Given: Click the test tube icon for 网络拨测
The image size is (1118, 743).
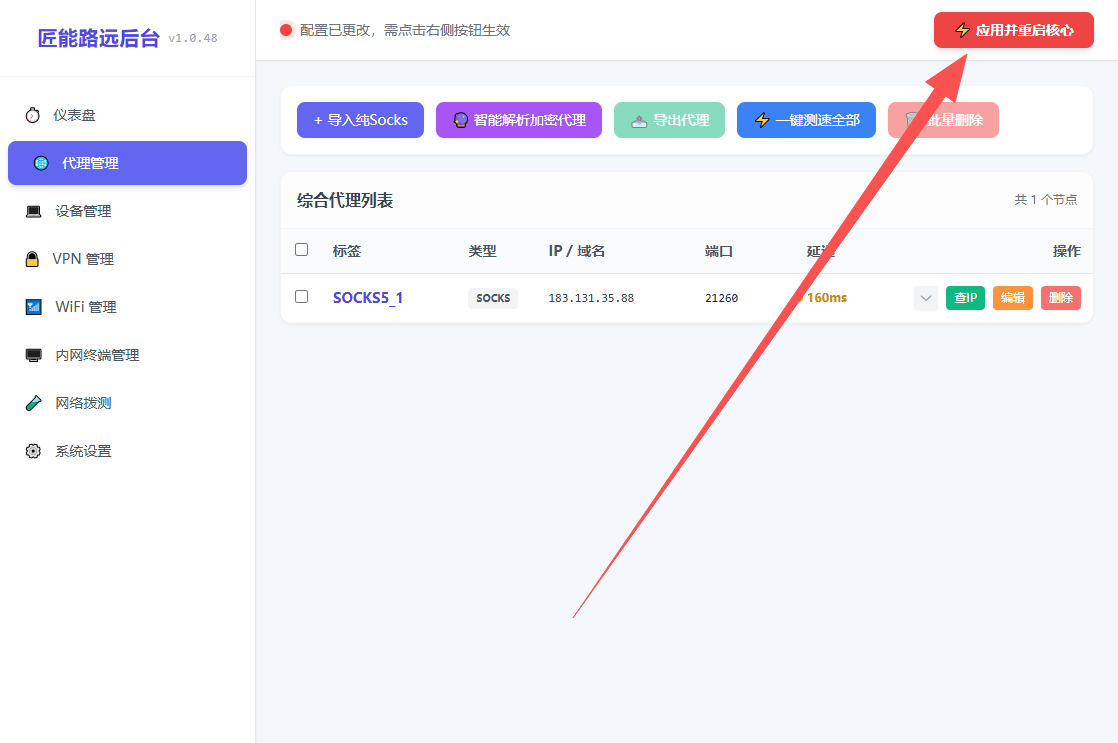Looking at the screenshot, I should point(34,403).
